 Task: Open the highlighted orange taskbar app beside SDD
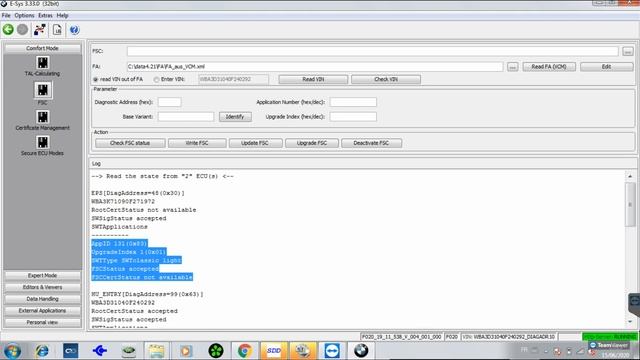click(x=302, y=351)
